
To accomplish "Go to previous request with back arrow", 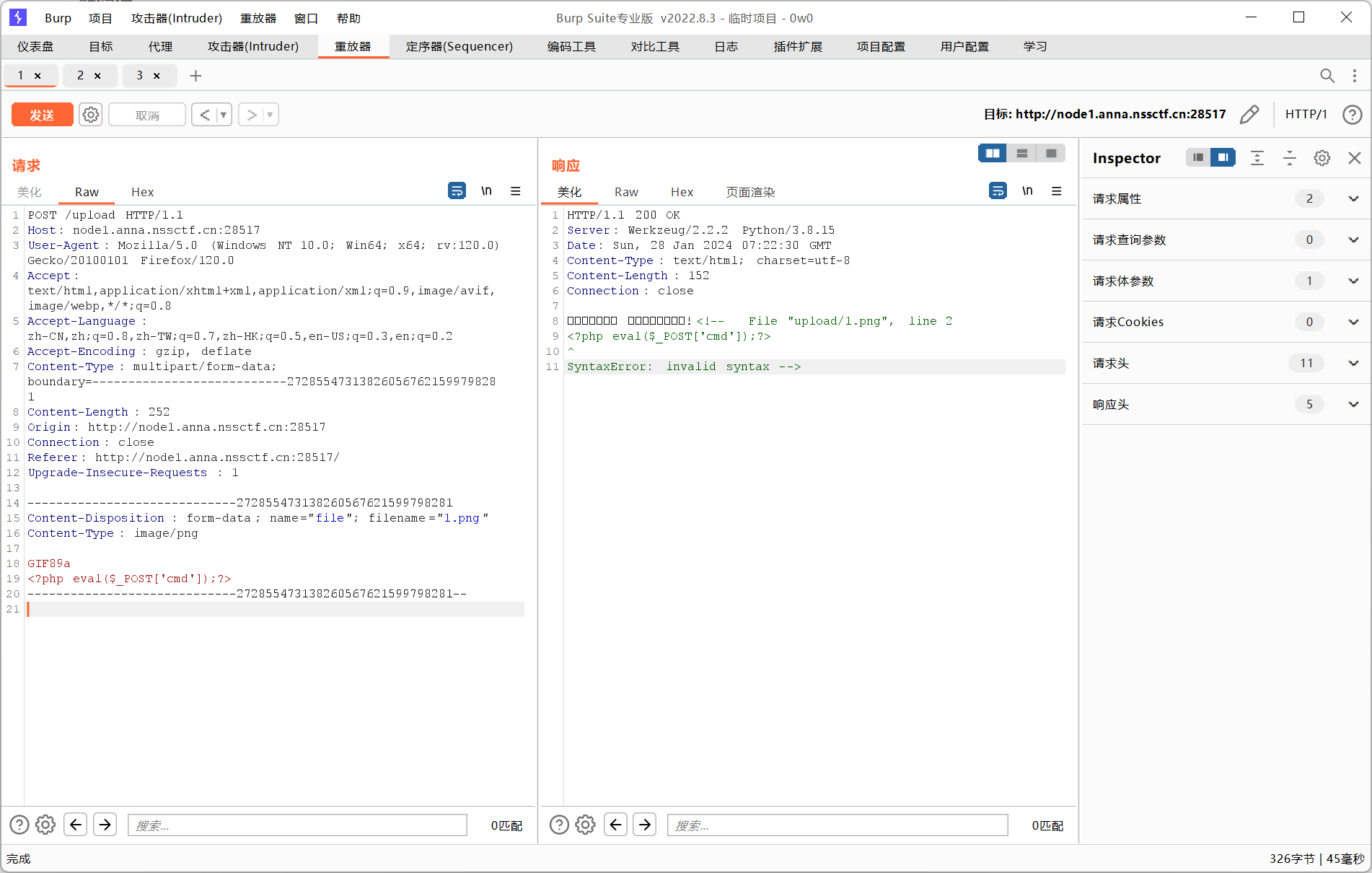I will (x=204, y=115).
